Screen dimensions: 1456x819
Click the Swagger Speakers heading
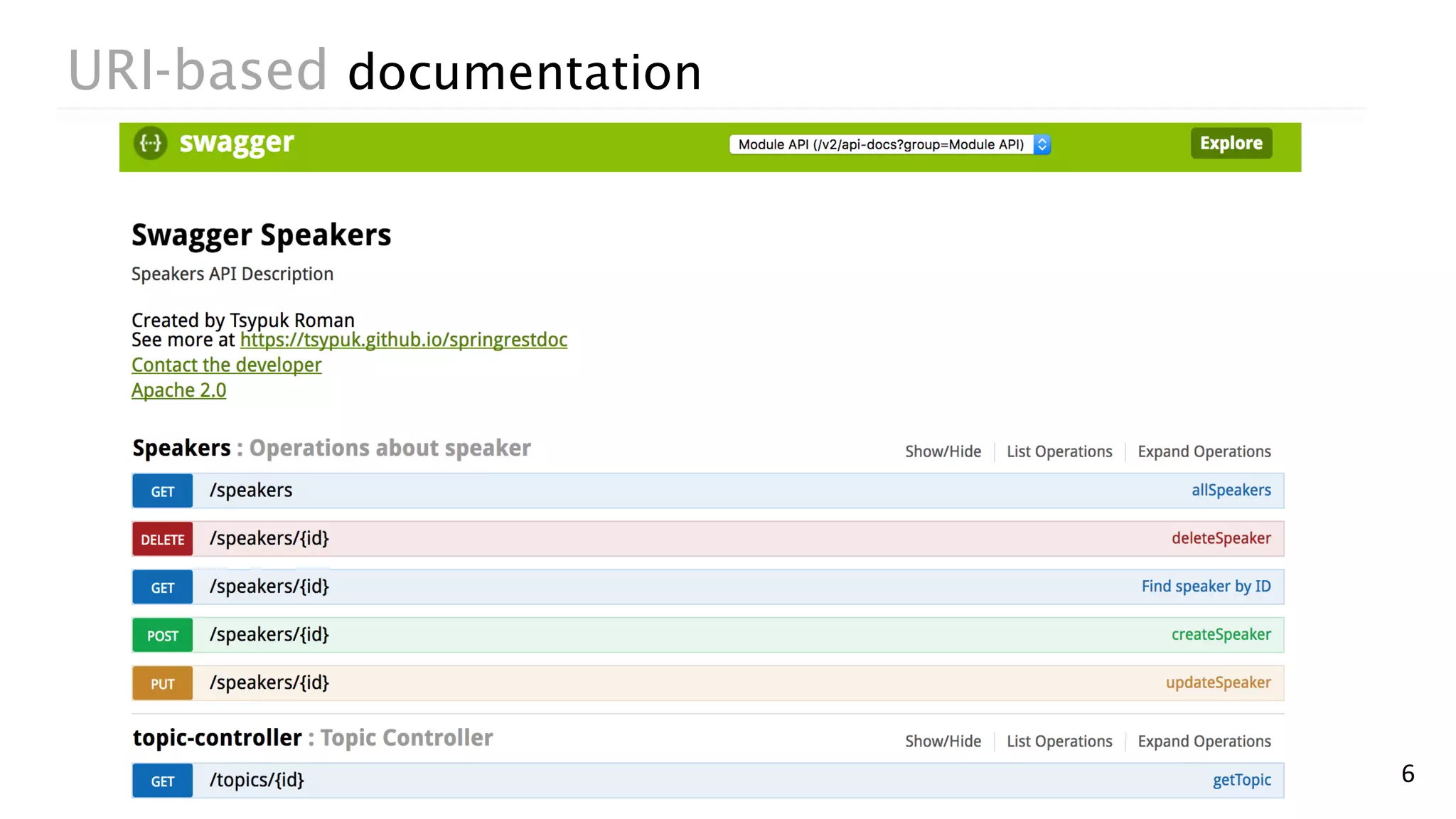[x=262, y=235]
